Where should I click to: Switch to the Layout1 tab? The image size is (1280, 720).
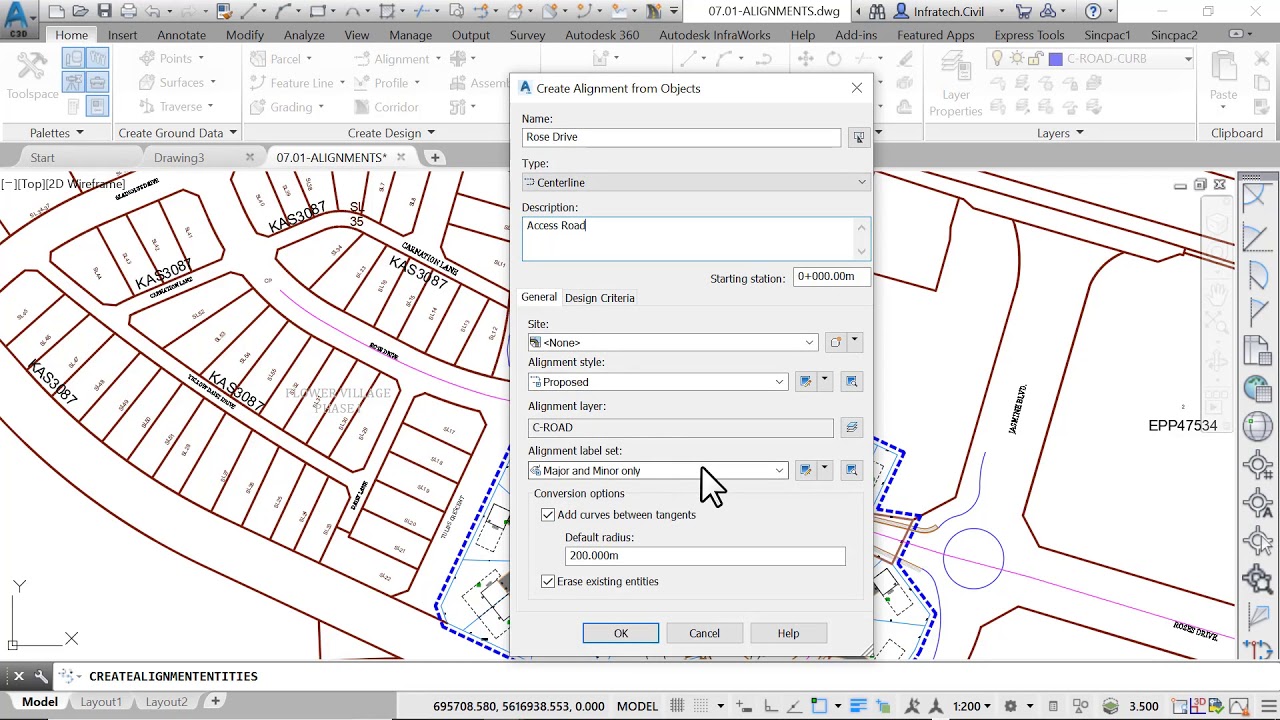click(x=101, y=702)
